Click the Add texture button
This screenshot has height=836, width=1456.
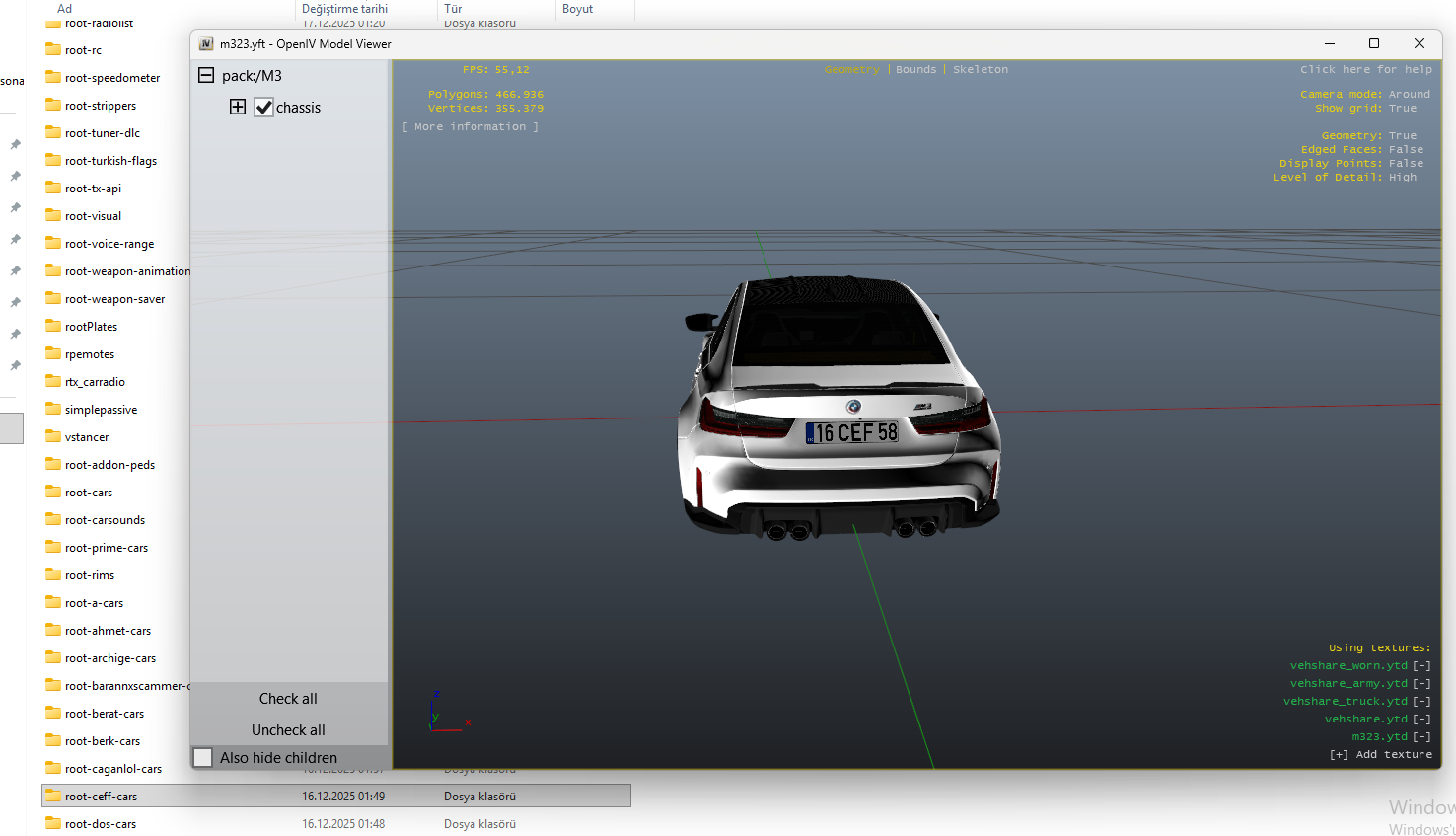coord(1381,755)
